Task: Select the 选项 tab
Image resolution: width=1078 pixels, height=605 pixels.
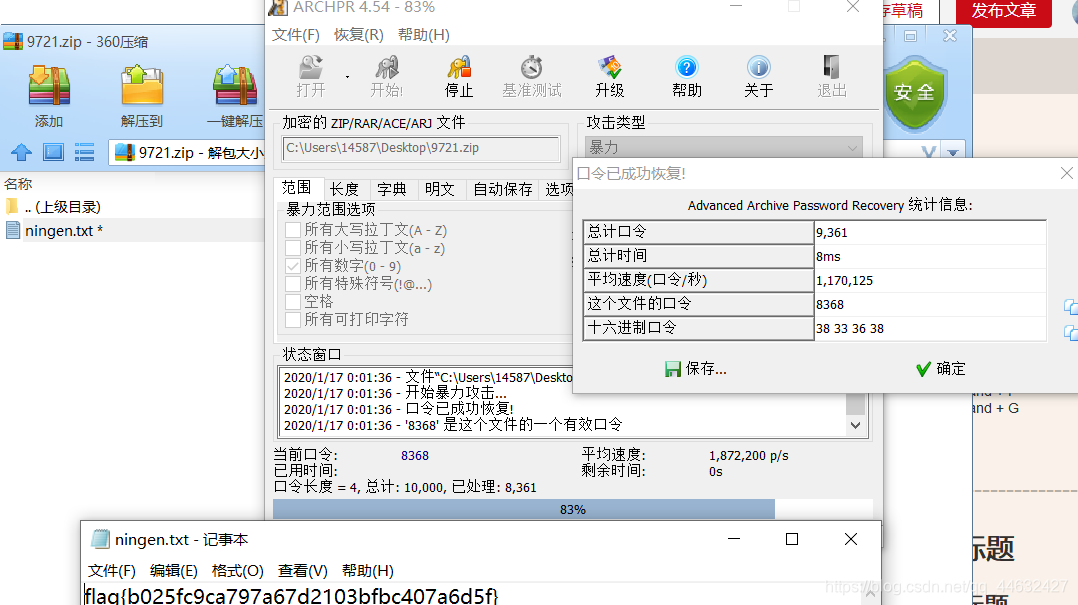Action: click(558, 189)
